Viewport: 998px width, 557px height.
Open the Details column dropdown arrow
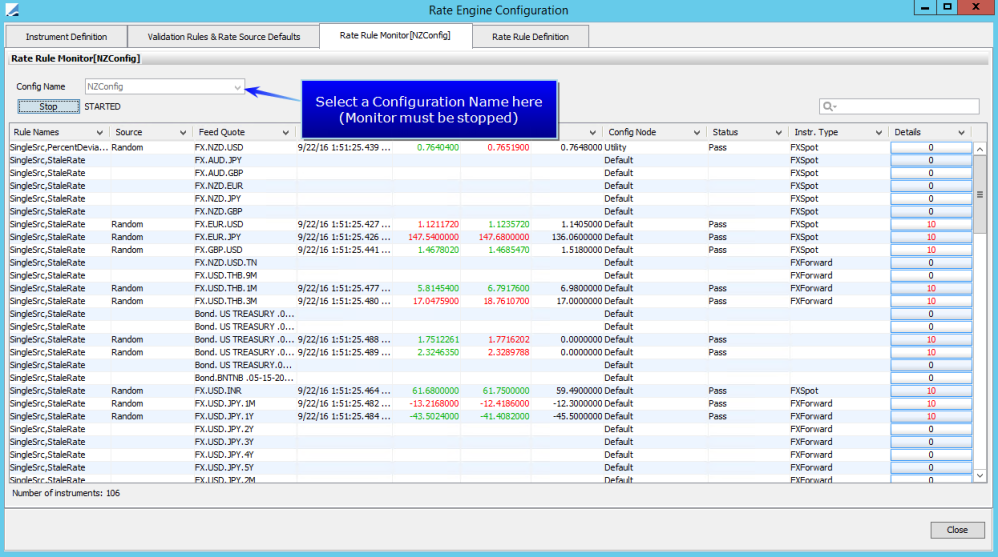coord(961,132)
